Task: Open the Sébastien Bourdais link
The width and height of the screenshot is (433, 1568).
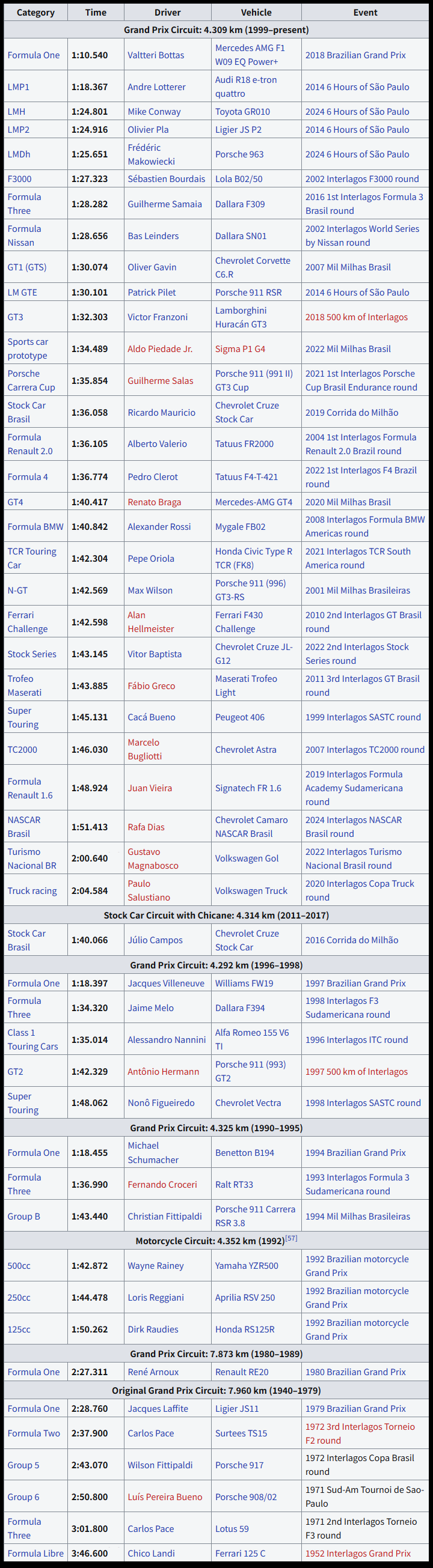Action: 166,179
